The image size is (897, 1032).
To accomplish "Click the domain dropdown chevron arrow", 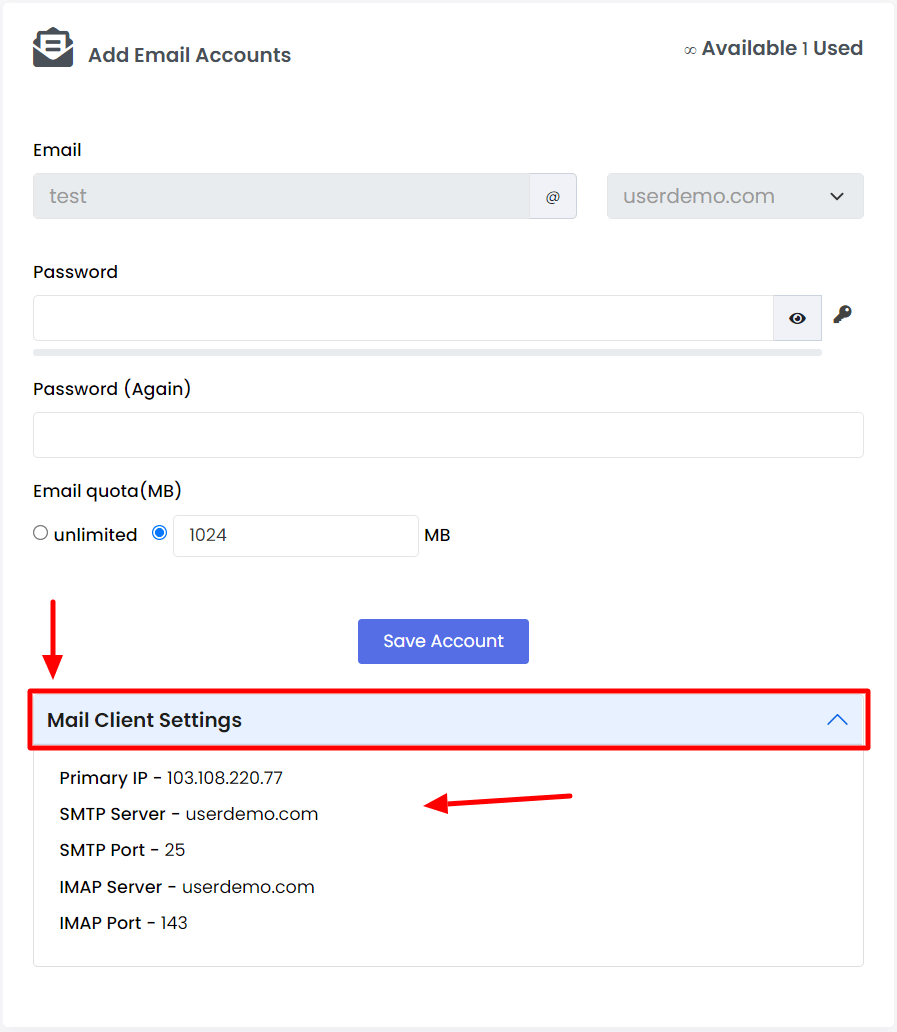I will (x=837, y=196).
